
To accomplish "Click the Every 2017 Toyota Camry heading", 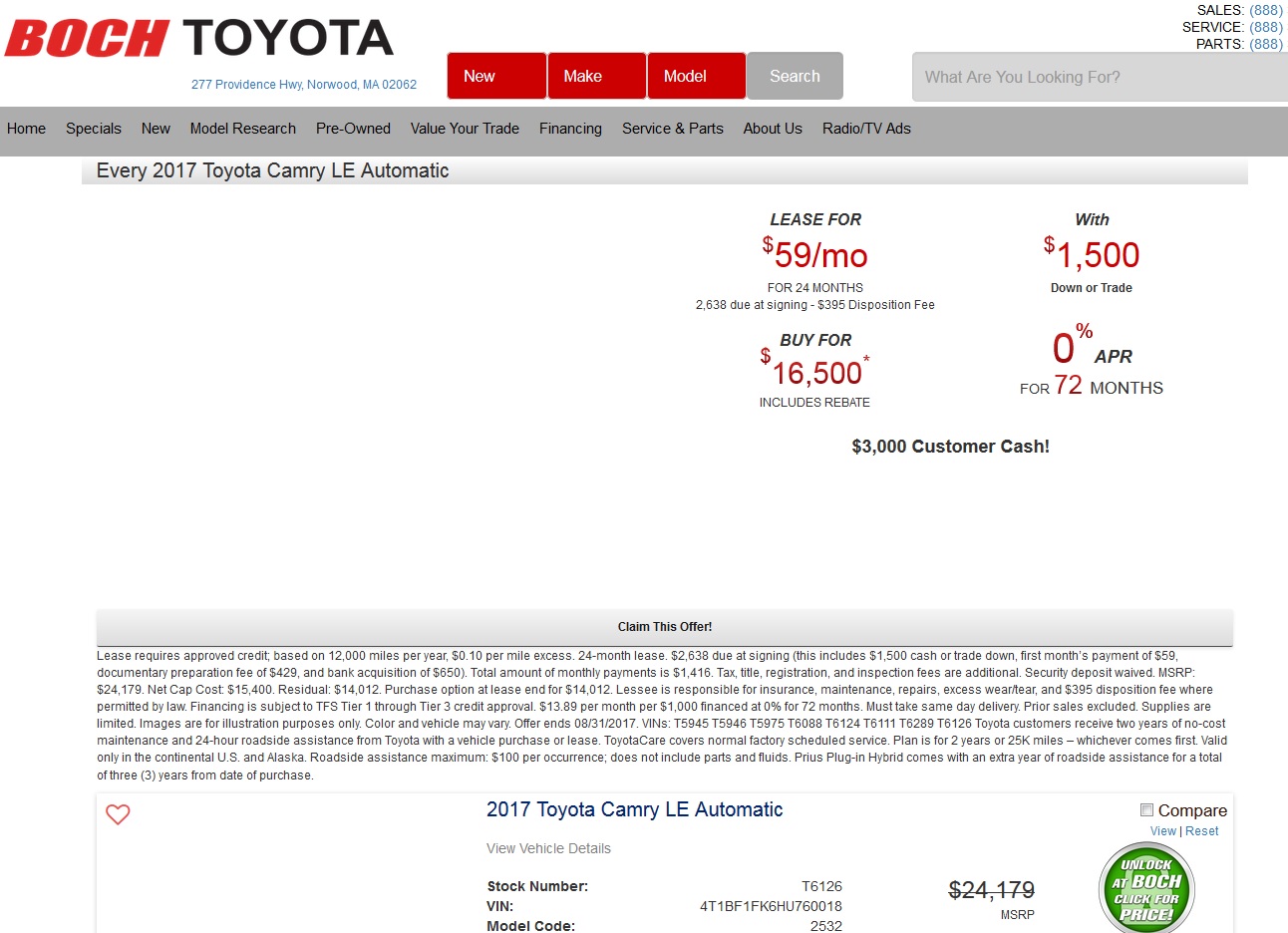I will click(272, 170).
